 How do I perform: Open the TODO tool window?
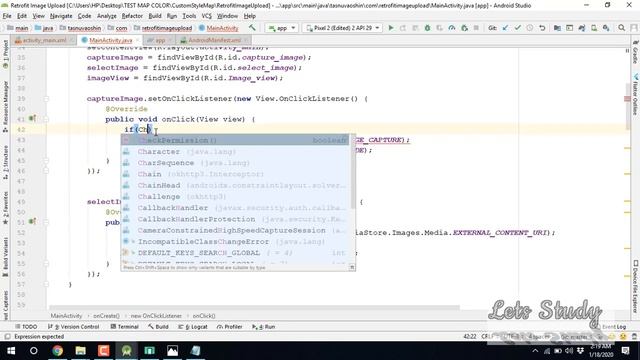click(26, 327)
